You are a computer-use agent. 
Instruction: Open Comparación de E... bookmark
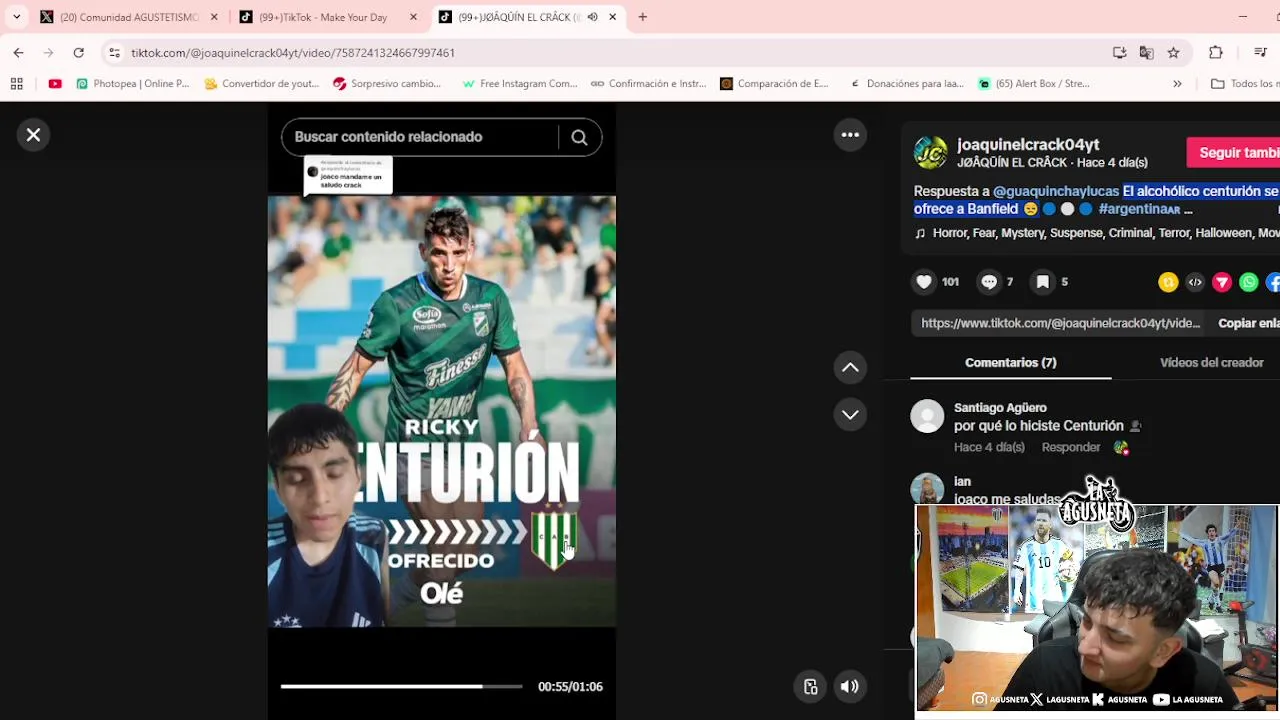(775, 84)
